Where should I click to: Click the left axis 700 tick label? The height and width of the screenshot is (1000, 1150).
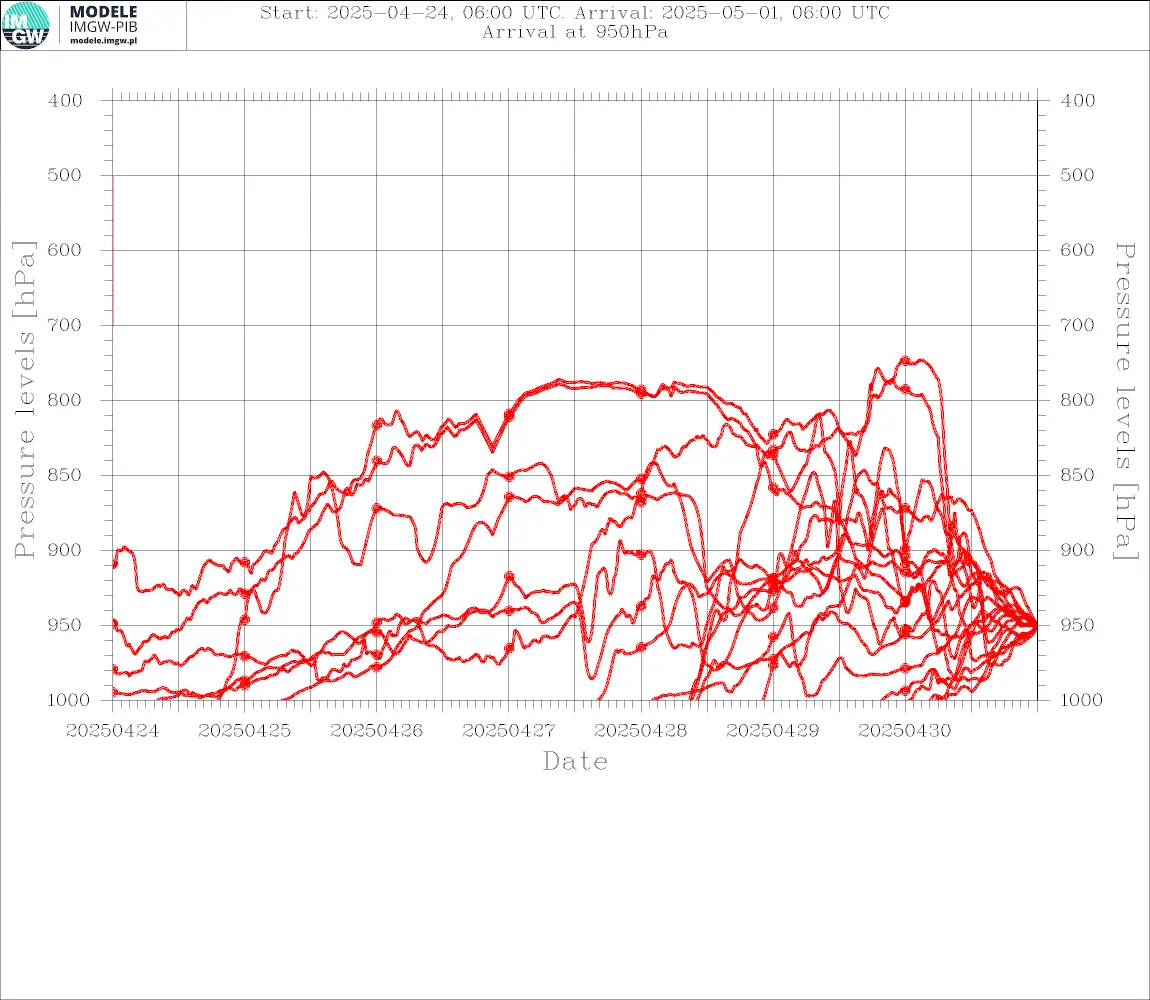(65, 325)
